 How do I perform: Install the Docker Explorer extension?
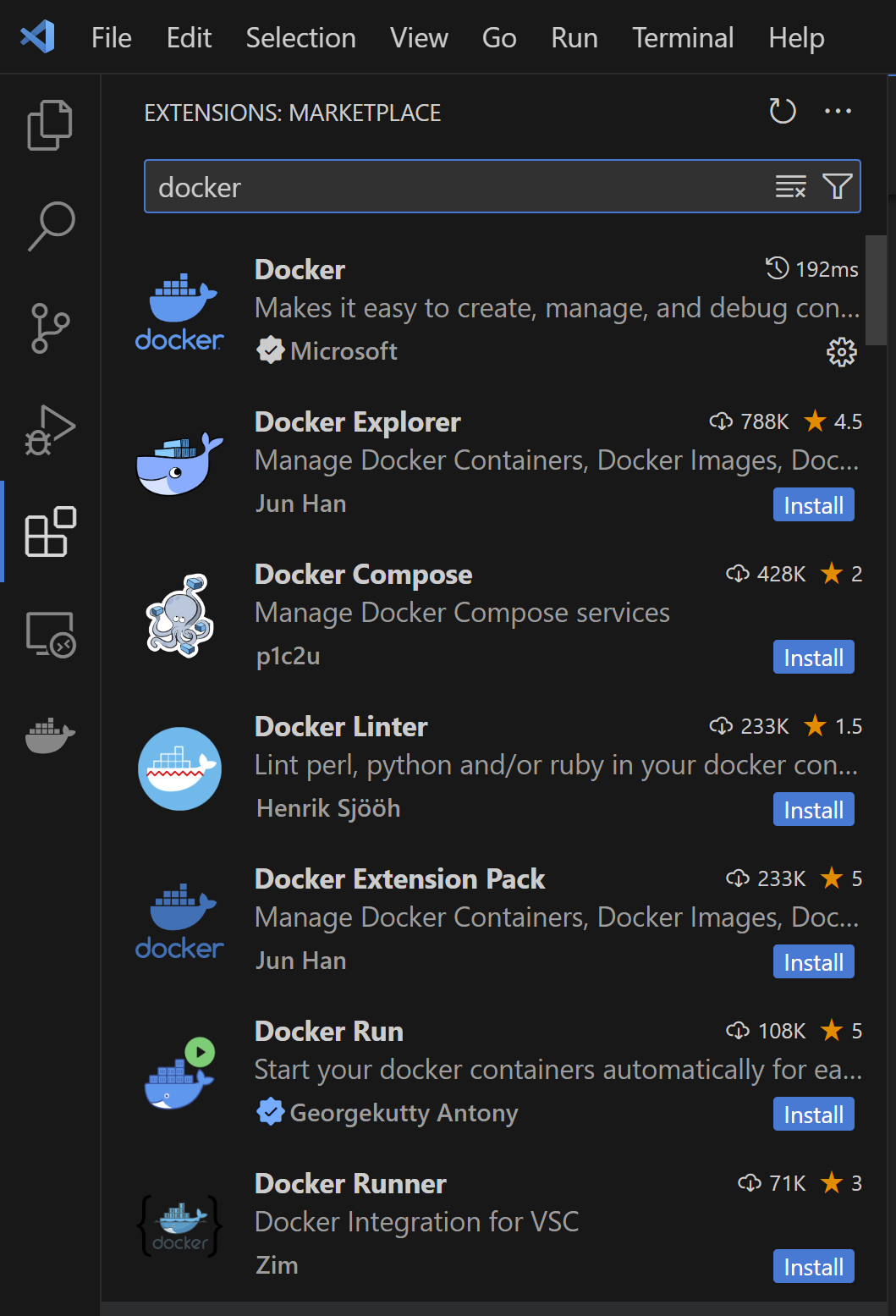click(x=813, y=505)
